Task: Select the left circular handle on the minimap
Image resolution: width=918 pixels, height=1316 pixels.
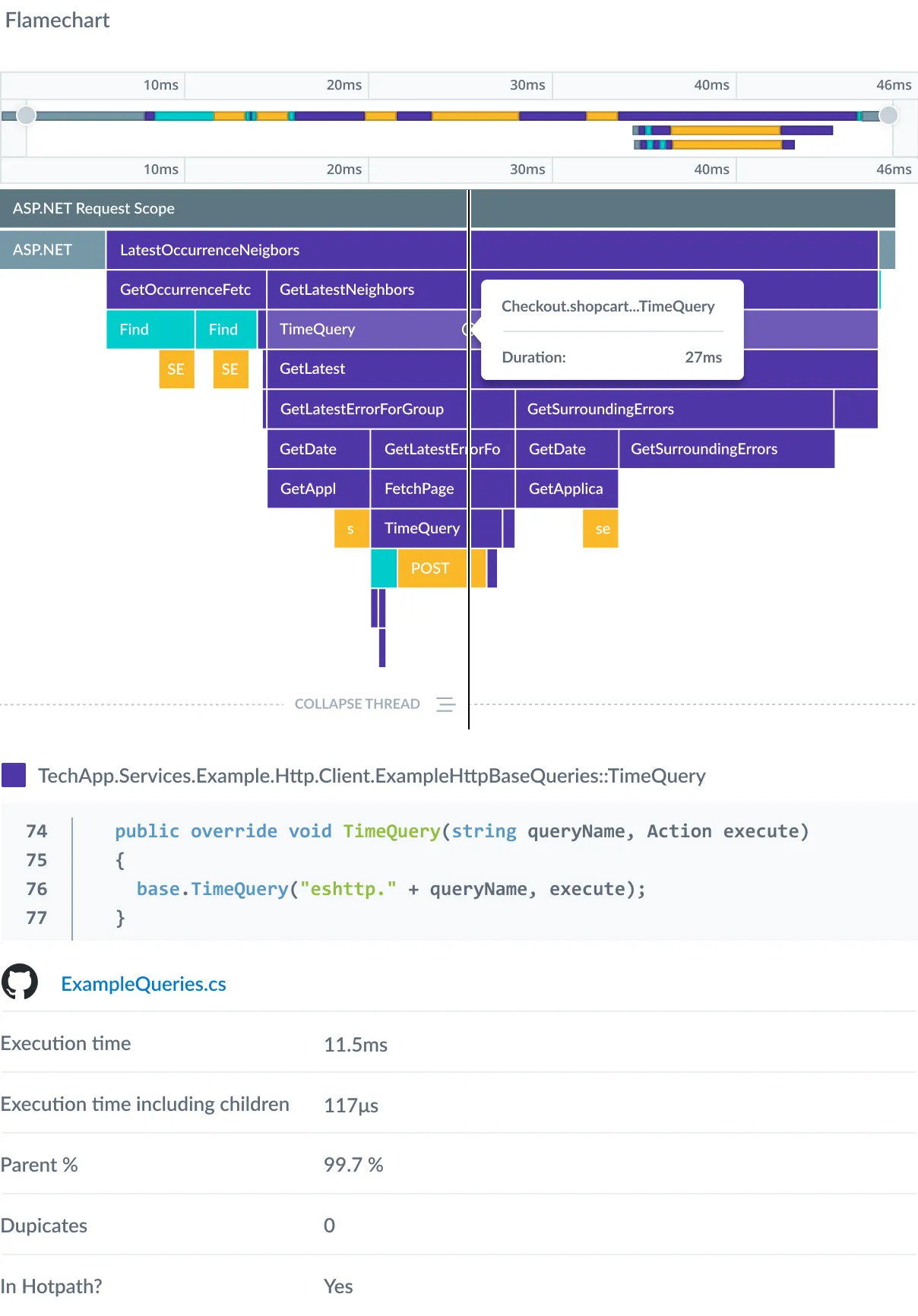Action: [27, 115]
